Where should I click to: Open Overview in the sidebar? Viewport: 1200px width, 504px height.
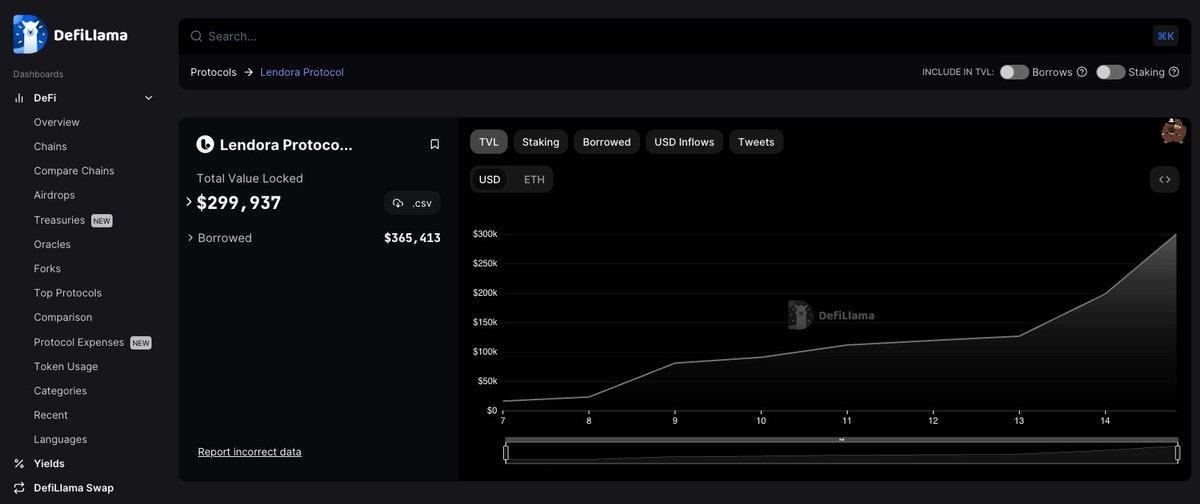point(57,122)
